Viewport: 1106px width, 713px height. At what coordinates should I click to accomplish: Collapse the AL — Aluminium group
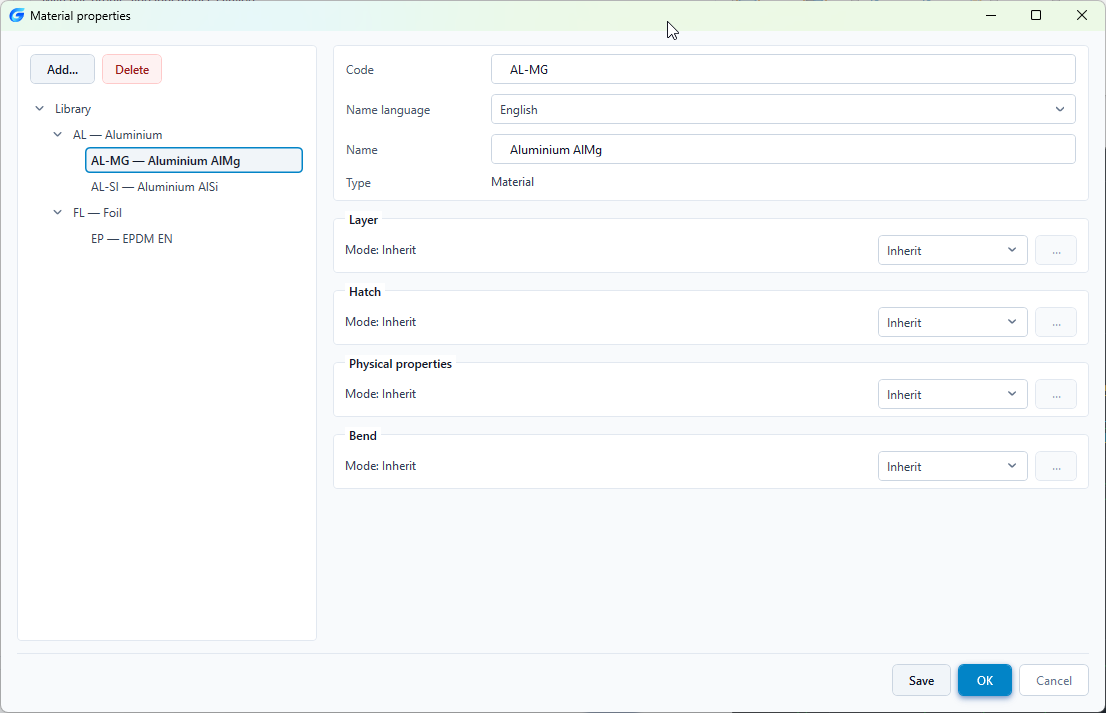point(58,135)
